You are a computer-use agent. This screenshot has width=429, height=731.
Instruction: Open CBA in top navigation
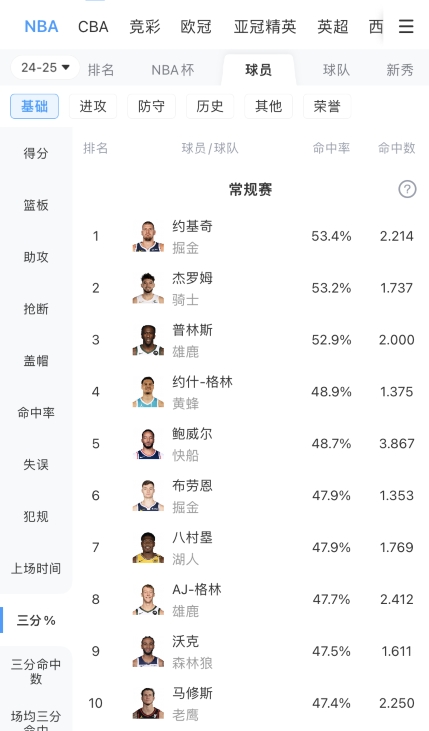pos(93,27)
